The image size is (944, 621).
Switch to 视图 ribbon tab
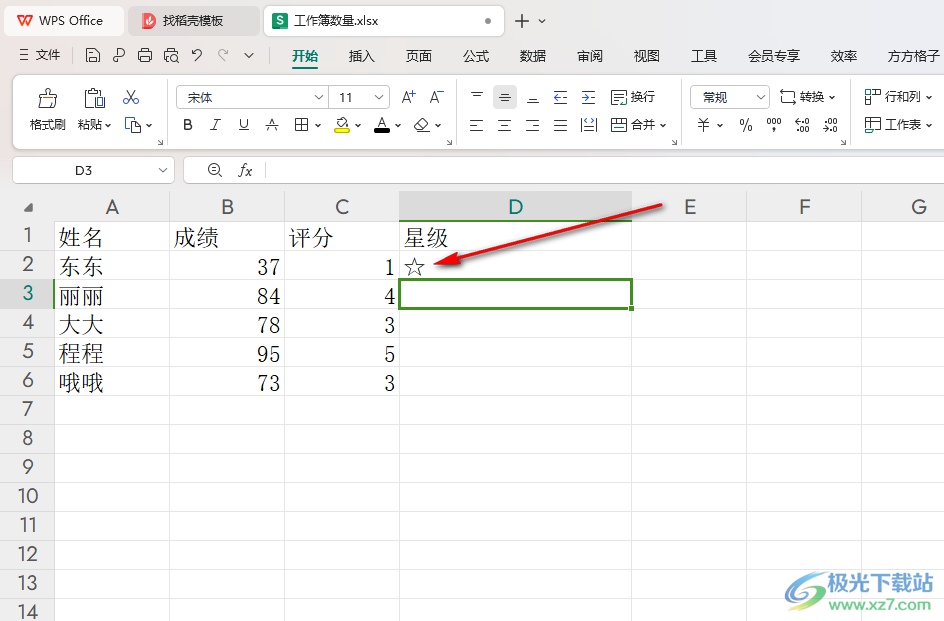tap(647, 56)
